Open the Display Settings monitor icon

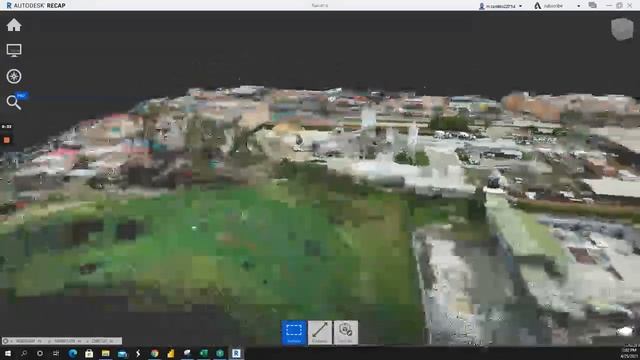pyautogui.click(x=14, y=50)
